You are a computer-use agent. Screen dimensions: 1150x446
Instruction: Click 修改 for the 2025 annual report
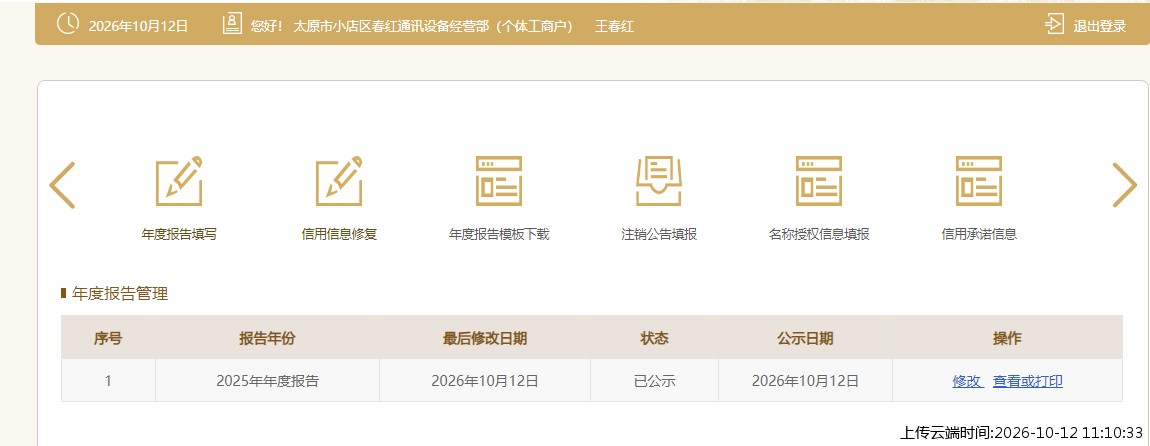(x=967, y=381)
